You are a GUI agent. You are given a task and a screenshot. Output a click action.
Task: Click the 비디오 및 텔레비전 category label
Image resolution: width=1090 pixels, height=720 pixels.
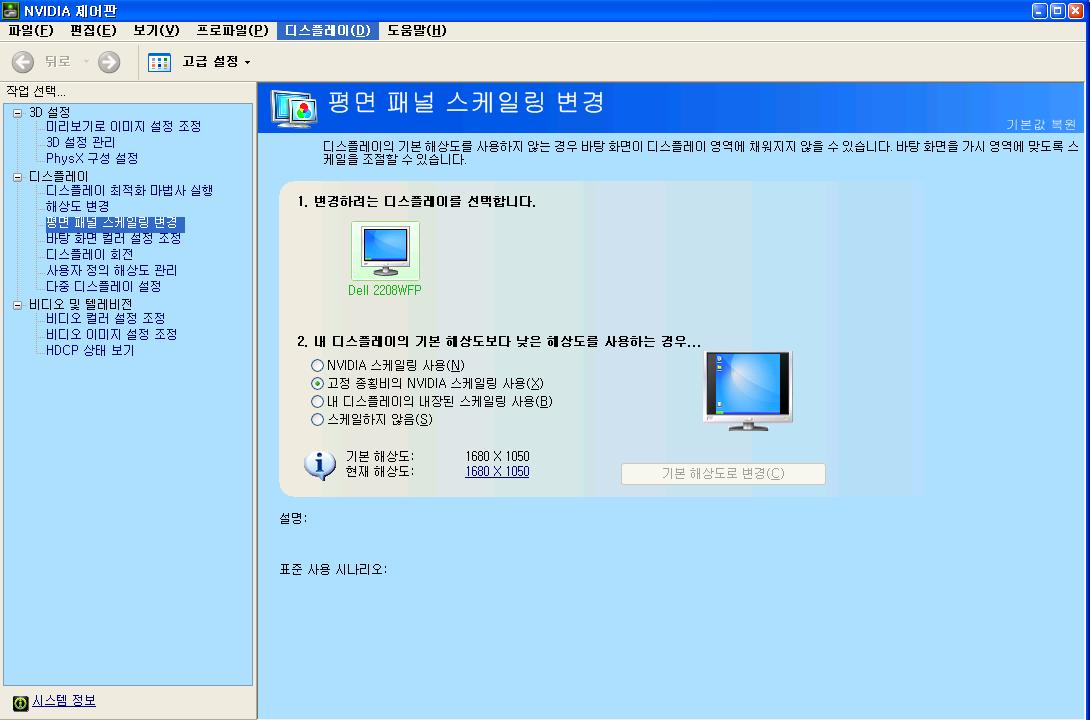[81, 304]
